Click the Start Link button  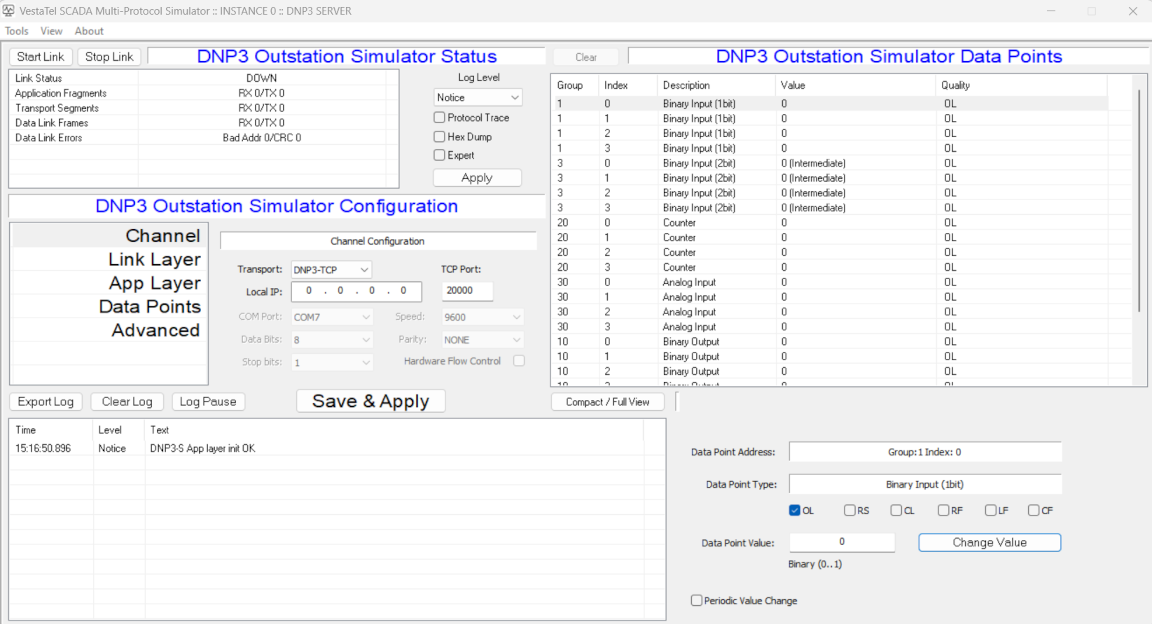(41, 57)
